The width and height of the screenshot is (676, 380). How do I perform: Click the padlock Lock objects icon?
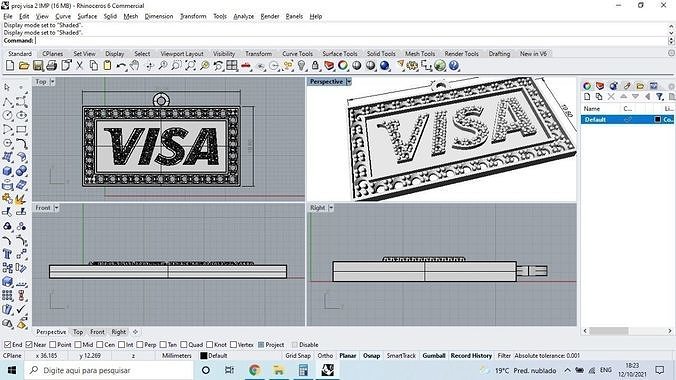315,66
